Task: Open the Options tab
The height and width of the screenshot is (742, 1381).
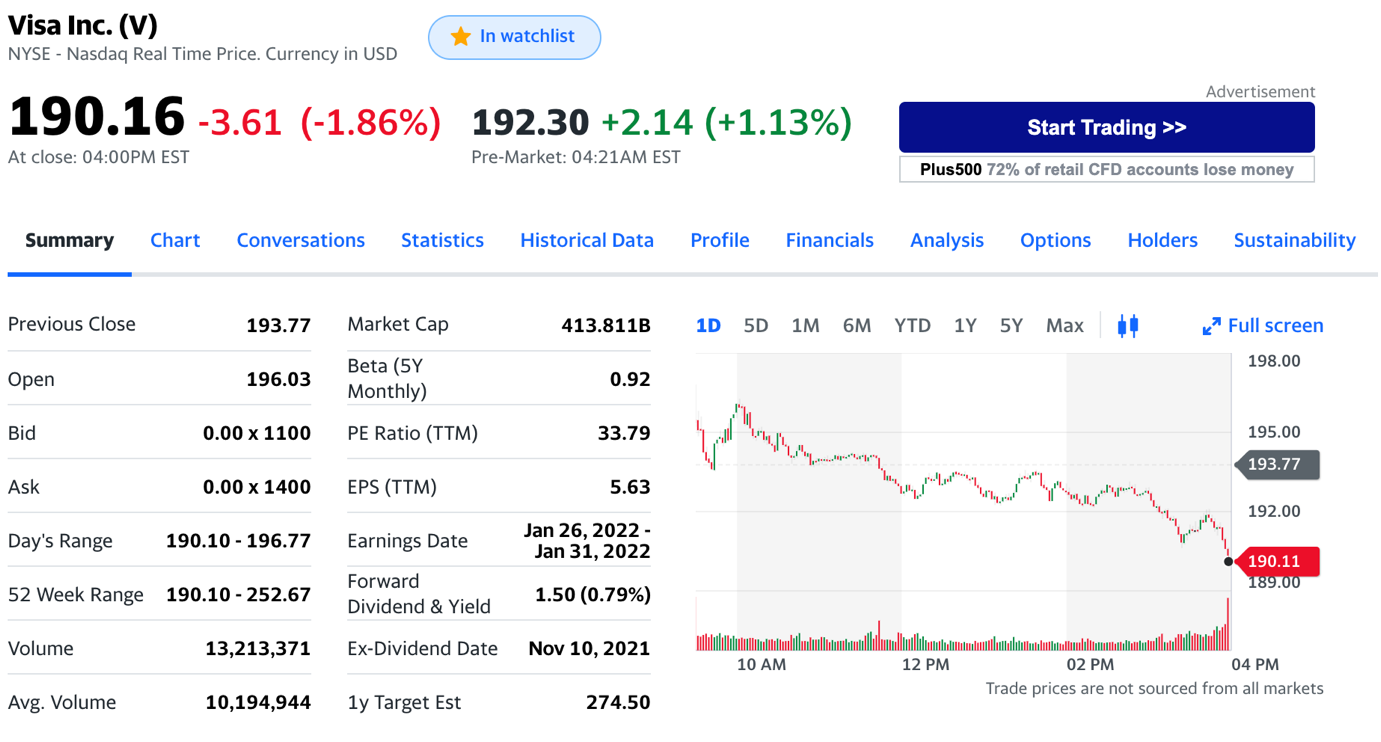Action: (x=1055, y=240)
